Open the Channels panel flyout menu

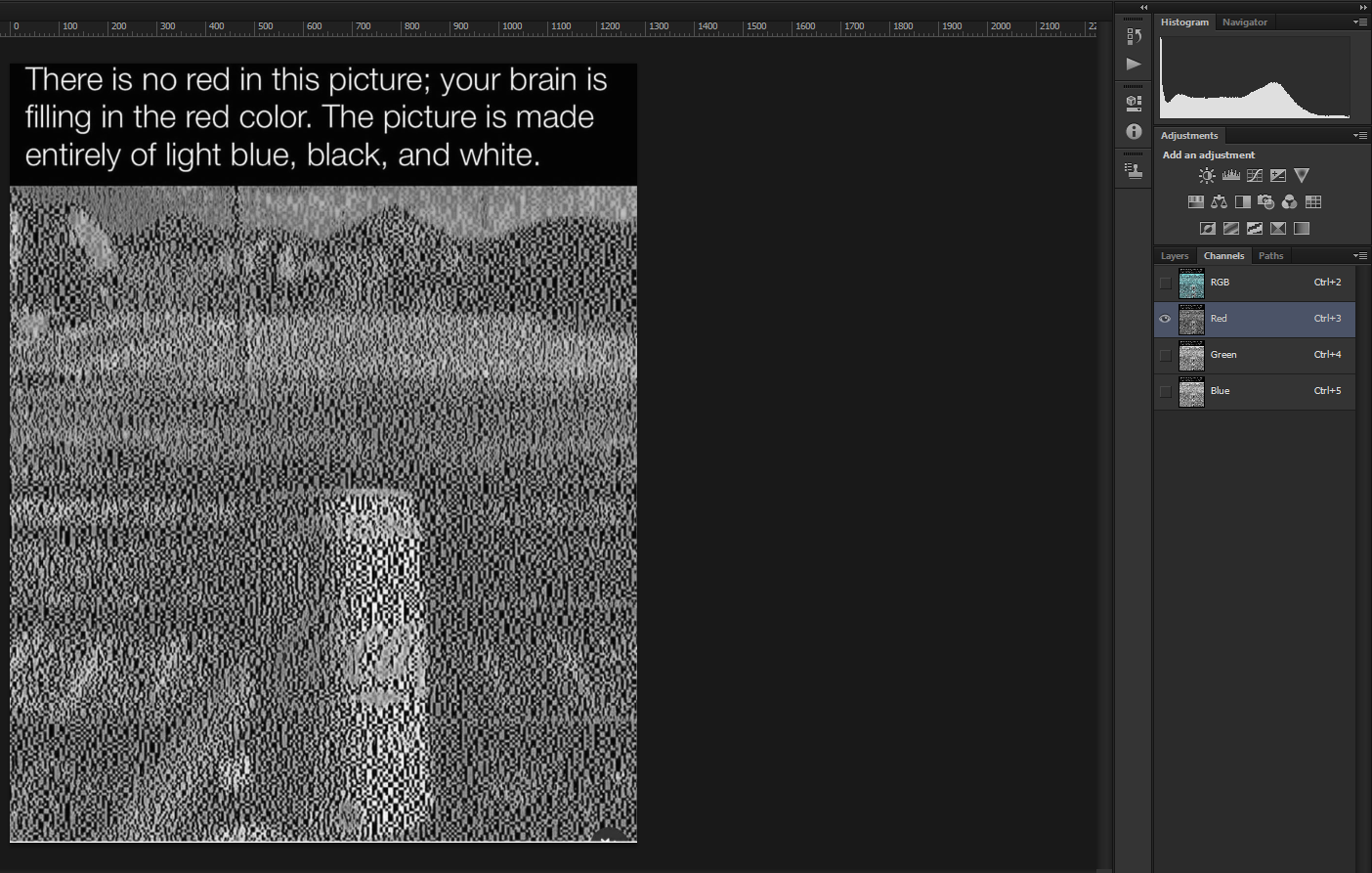point(1360,256)
